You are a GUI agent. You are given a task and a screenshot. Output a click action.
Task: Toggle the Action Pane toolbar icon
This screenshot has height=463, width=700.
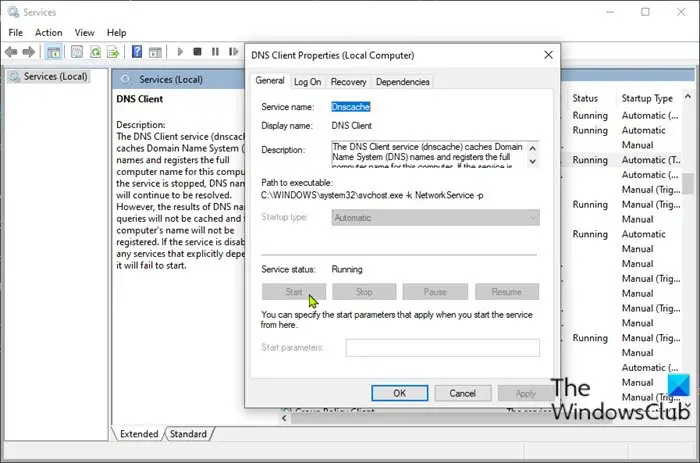[x=155, y=52]
